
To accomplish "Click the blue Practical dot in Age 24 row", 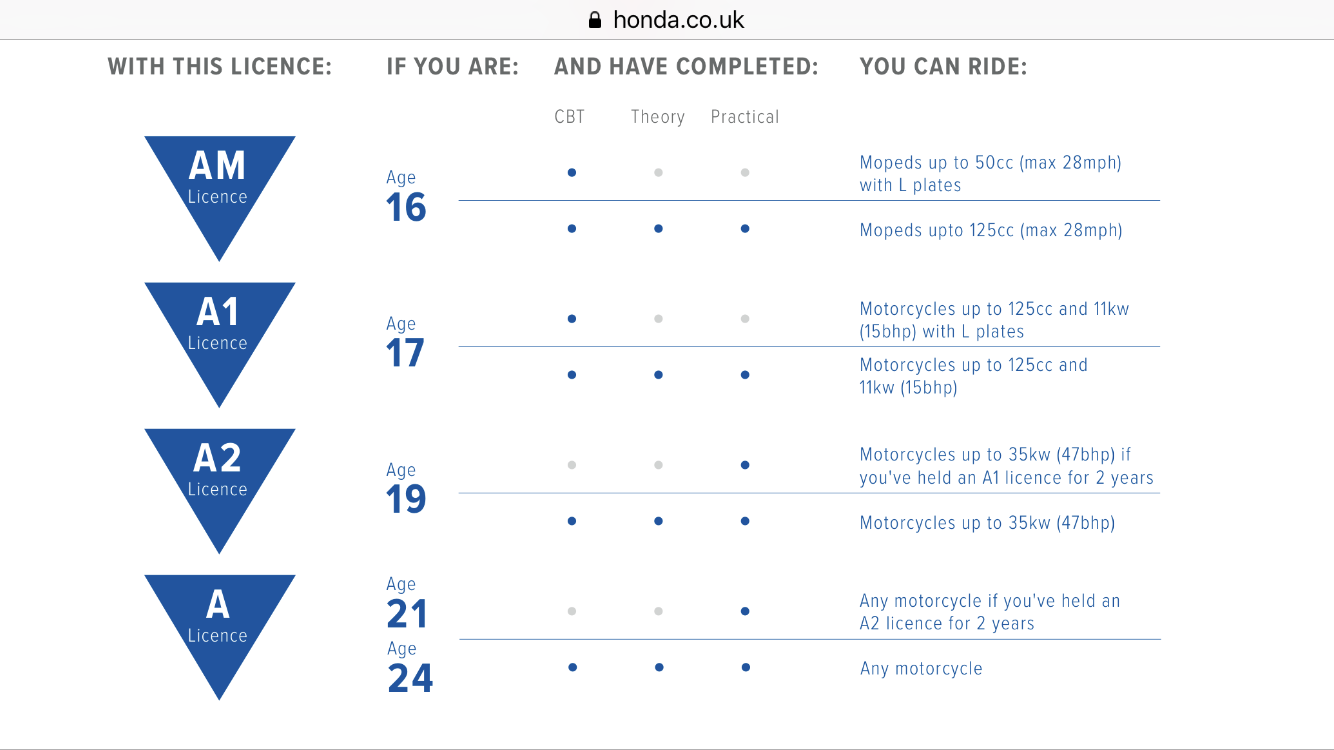I will pos(745,667).
